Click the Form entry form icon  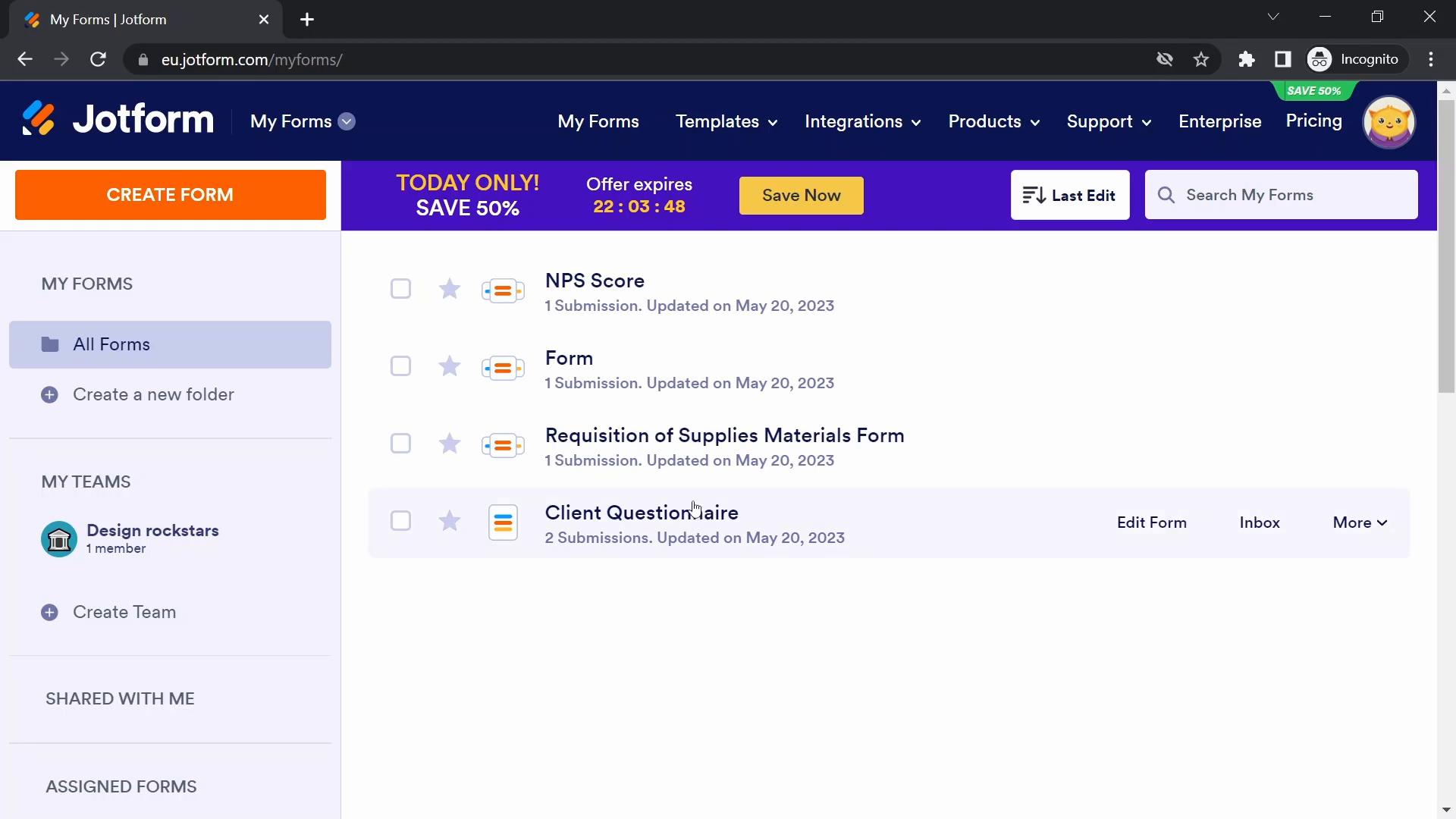[502, 367]
